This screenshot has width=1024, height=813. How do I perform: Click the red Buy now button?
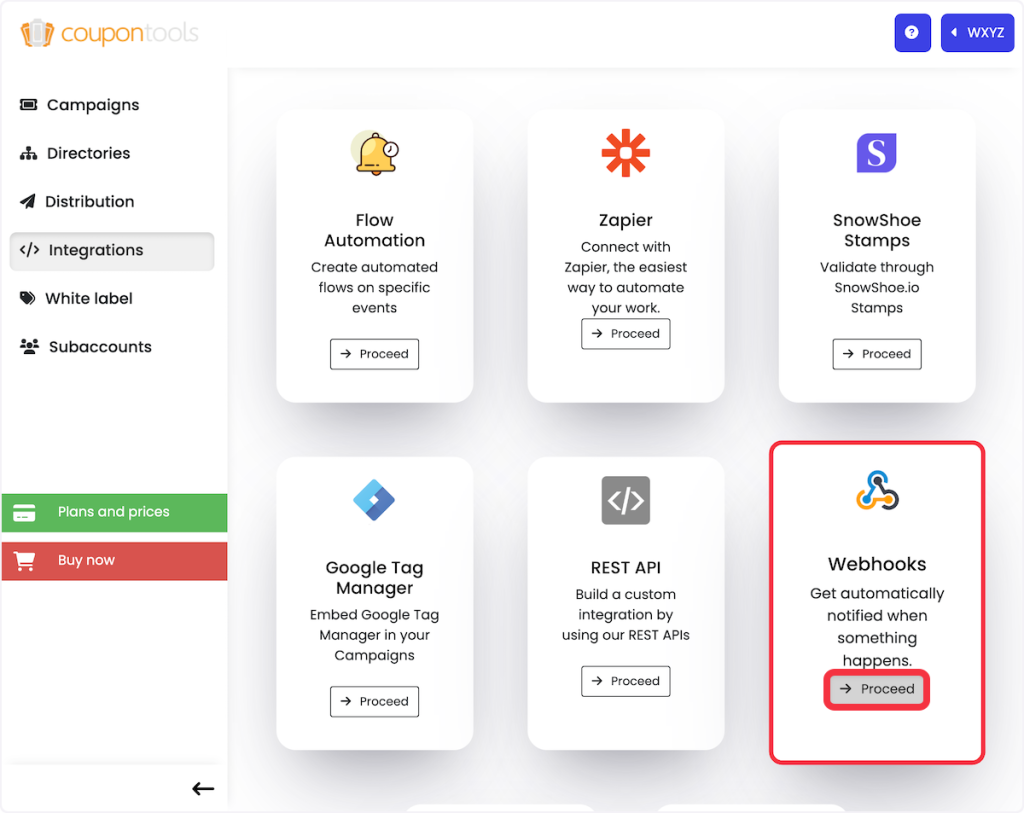113,560
